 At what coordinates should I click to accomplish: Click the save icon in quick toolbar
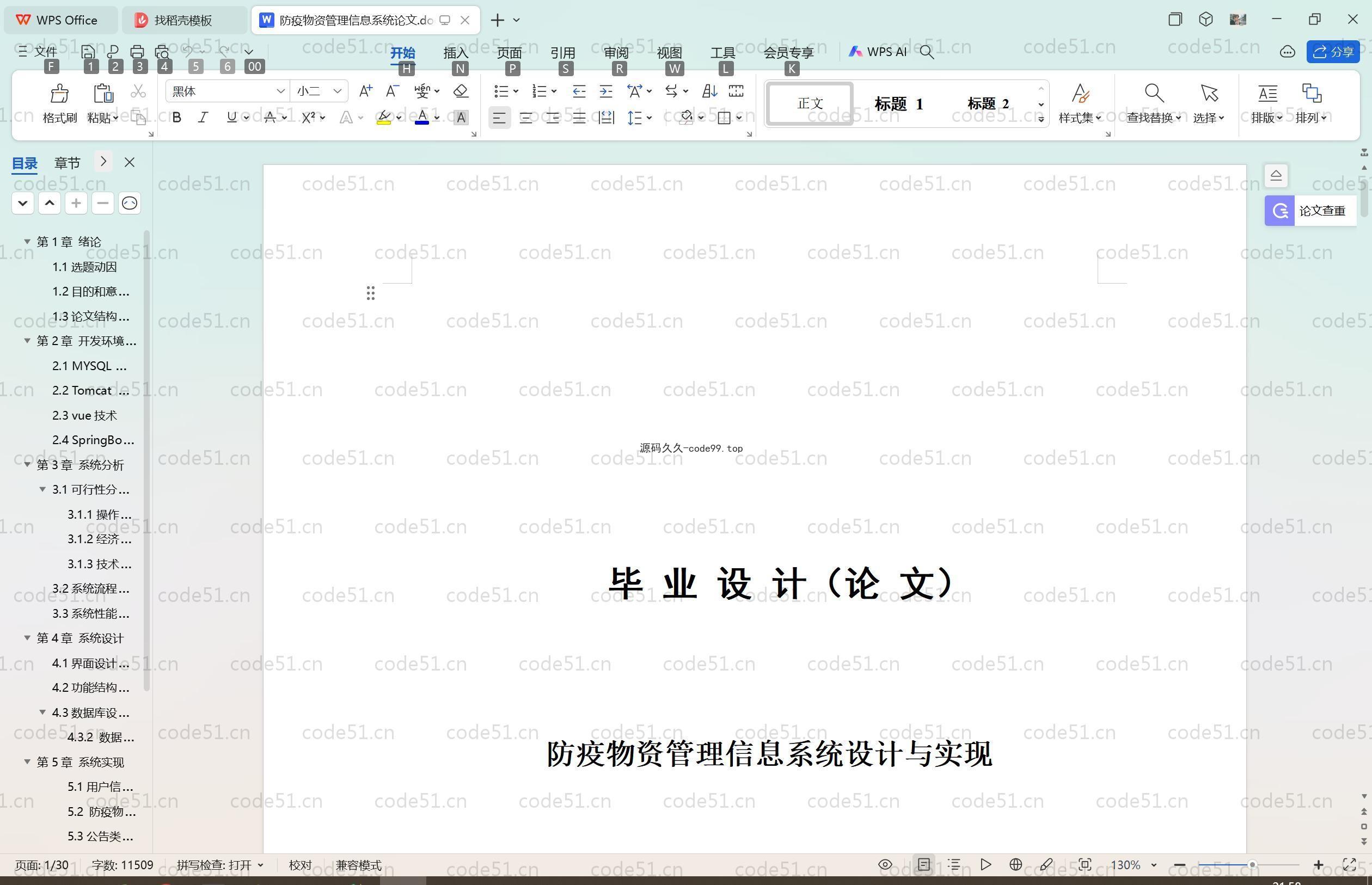click(x=88, y=52)
